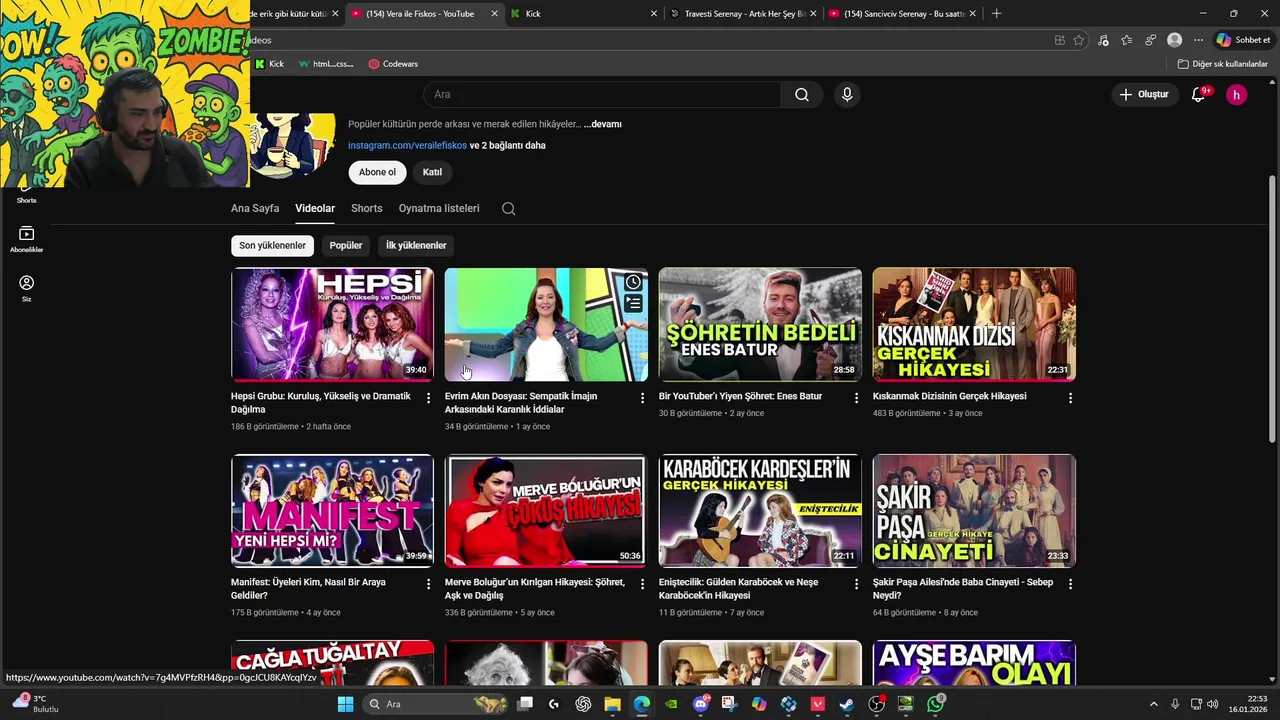Switch to Oynatma listeleri channel tab
Screen dimensions: 1280x720
coord(439,209)
